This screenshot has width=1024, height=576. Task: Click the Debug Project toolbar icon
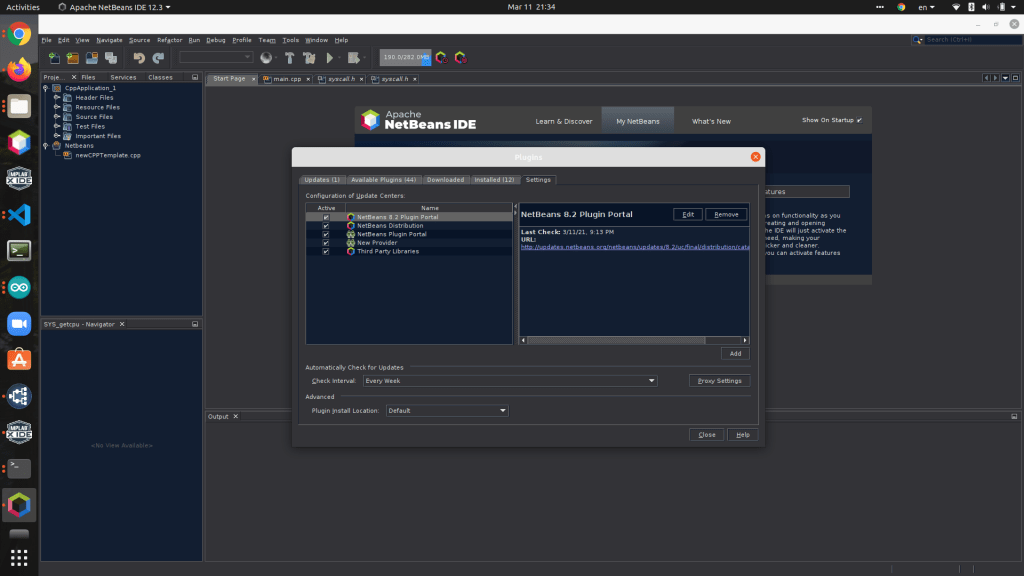point(350,58)
